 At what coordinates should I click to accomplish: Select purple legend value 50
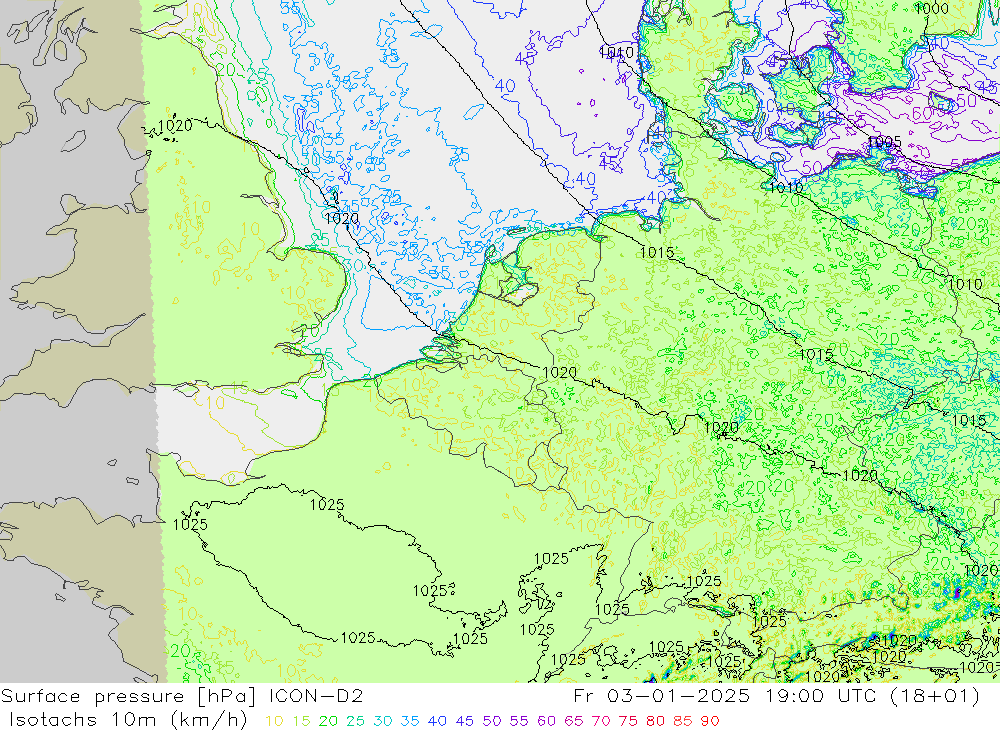point(492,721)
